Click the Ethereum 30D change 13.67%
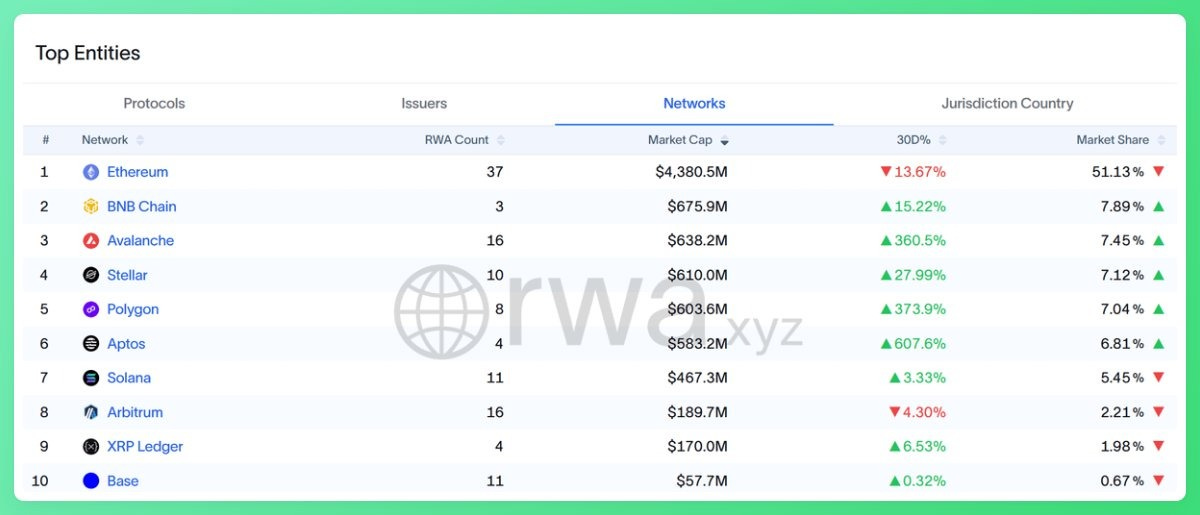 (913, 172)
